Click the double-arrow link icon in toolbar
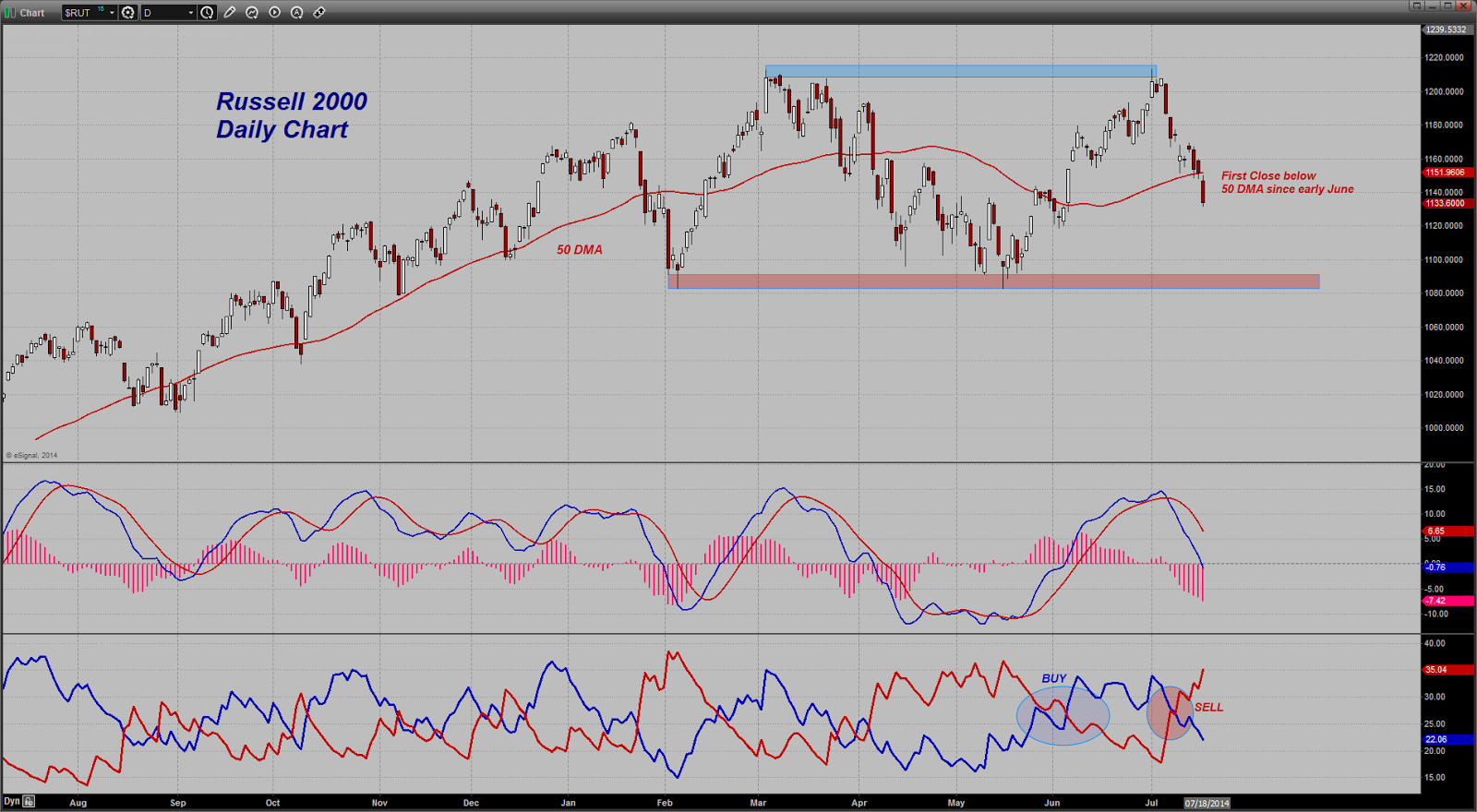Image resolution: width=1477 pixels, height=812 pixels. pos(319,13)
